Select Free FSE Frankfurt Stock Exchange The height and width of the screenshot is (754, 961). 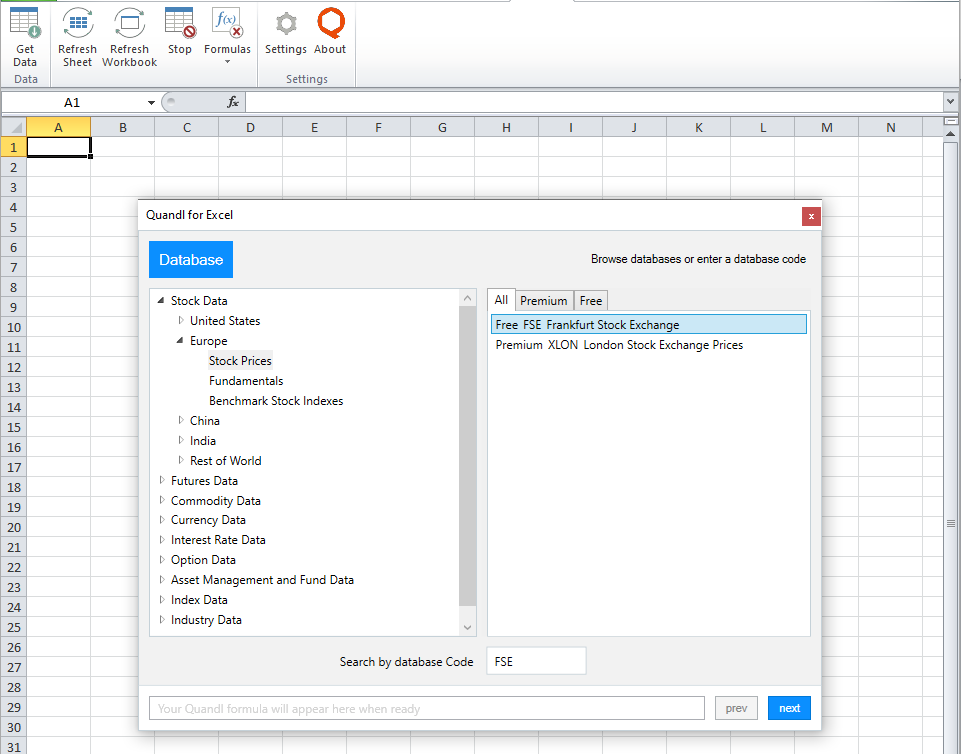tap(648, 324)
